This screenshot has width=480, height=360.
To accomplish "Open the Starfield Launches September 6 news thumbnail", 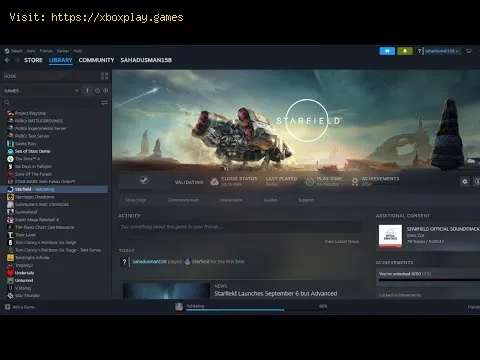I will (x=166, y=291).
